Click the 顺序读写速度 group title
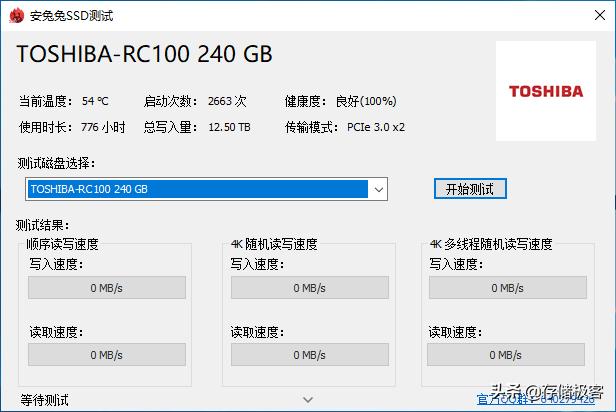Viewport: 616px width, 412px height. pyautogui.click(x=62, y=244)
